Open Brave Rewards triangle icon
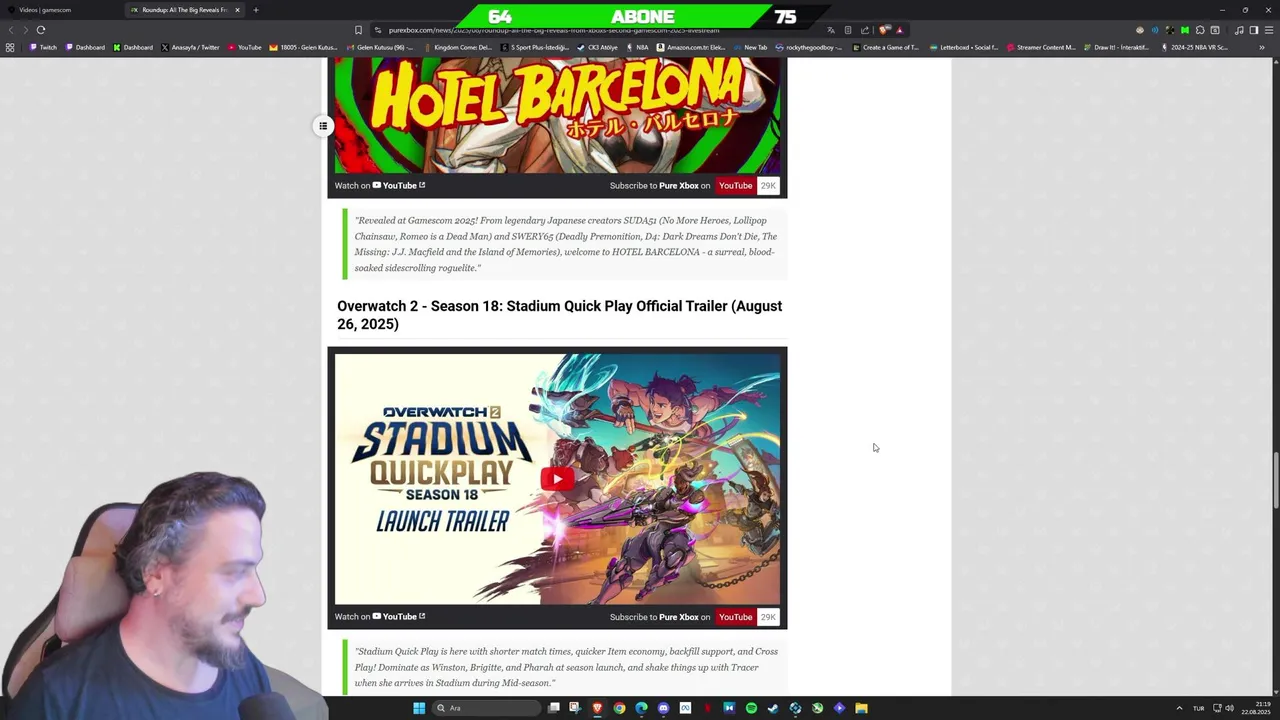 click(x=899, y=30)
